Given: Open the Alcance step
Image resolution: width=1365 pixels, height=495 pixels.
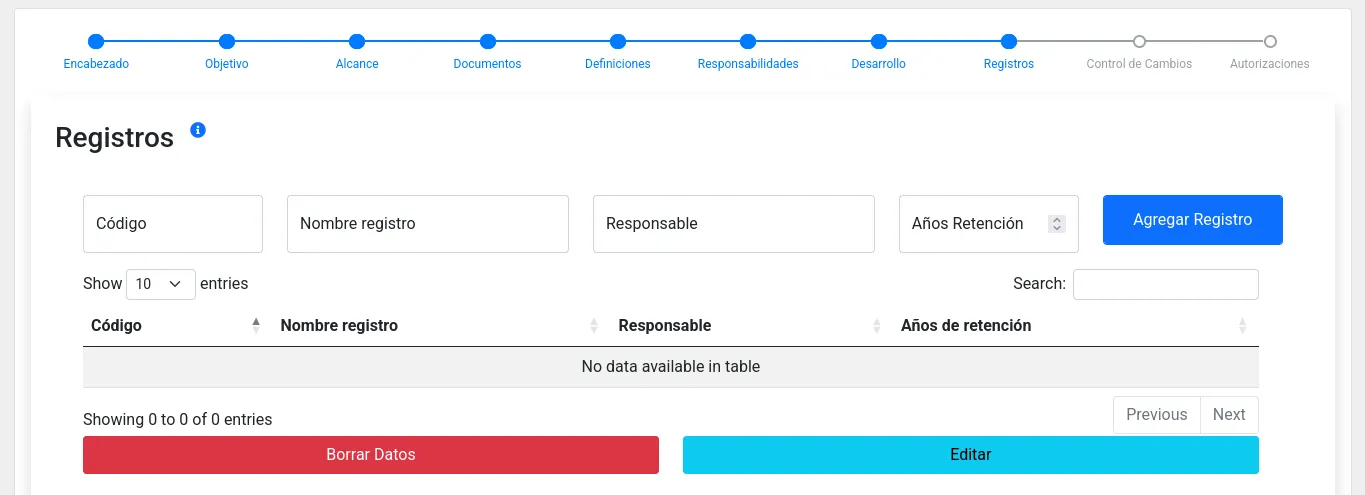Looking at the screenshot, I should coord(357,42).
